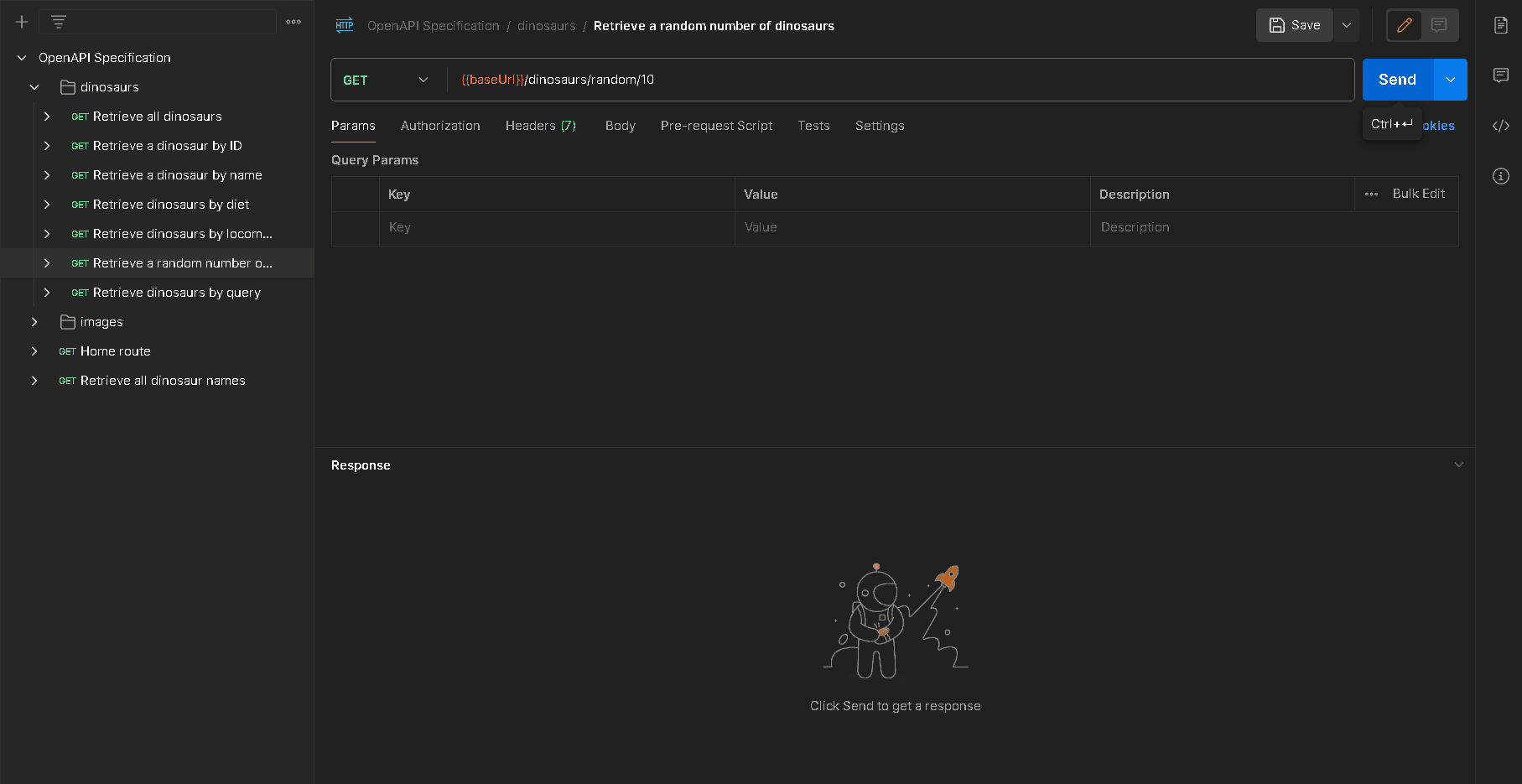Open the sidebar three-dots options menu
1522x784 pixels.
click(x=293, y=23)
